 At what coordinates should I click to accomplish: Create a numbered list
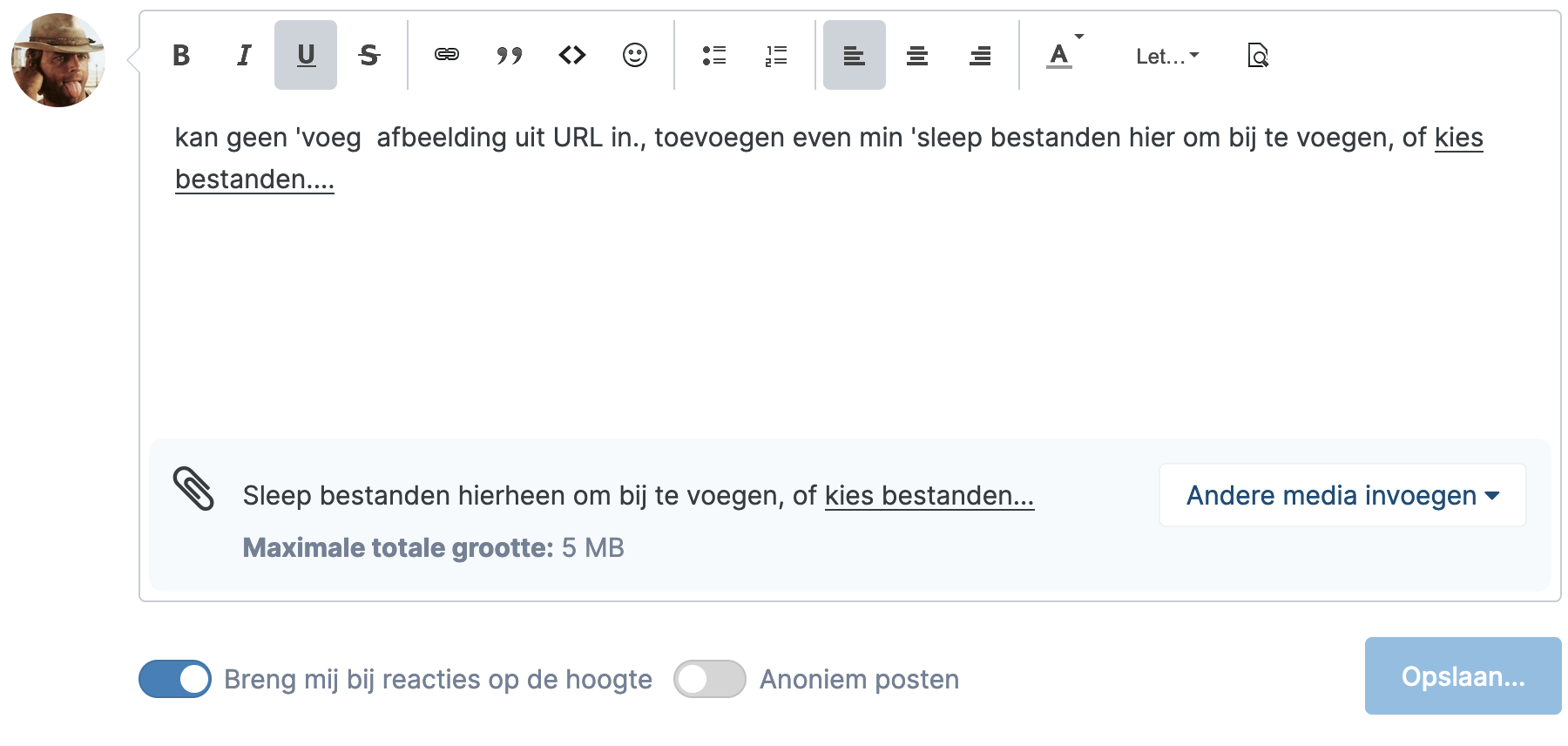click(x=776, y=55)
